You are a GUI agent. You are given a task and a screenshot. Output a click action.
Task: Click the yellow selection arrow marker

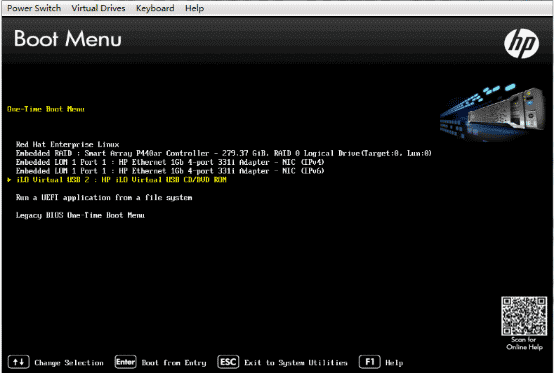tap(10, 180)
